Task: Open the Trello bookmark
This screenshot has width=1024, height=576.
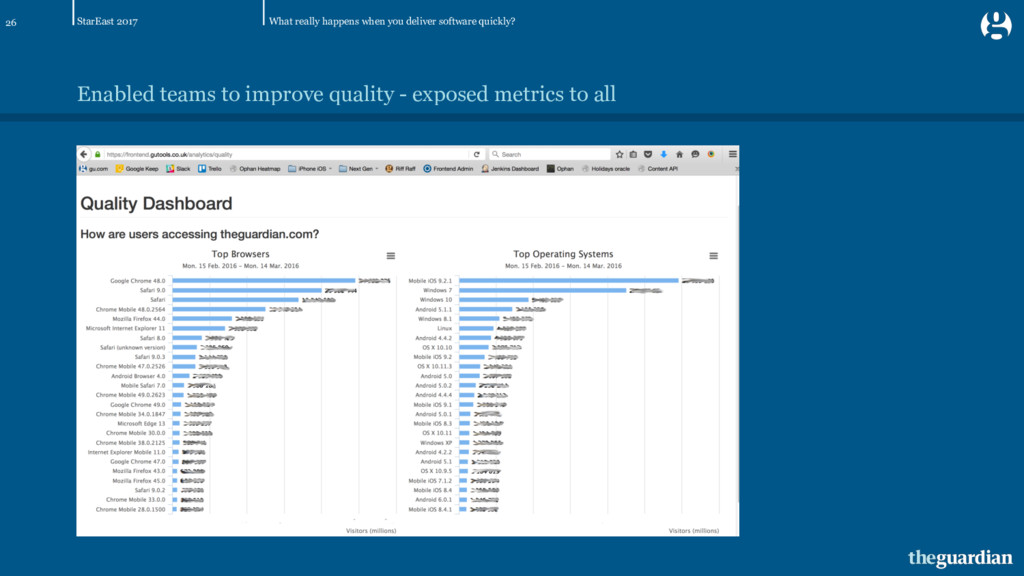Action: [210, 168]
